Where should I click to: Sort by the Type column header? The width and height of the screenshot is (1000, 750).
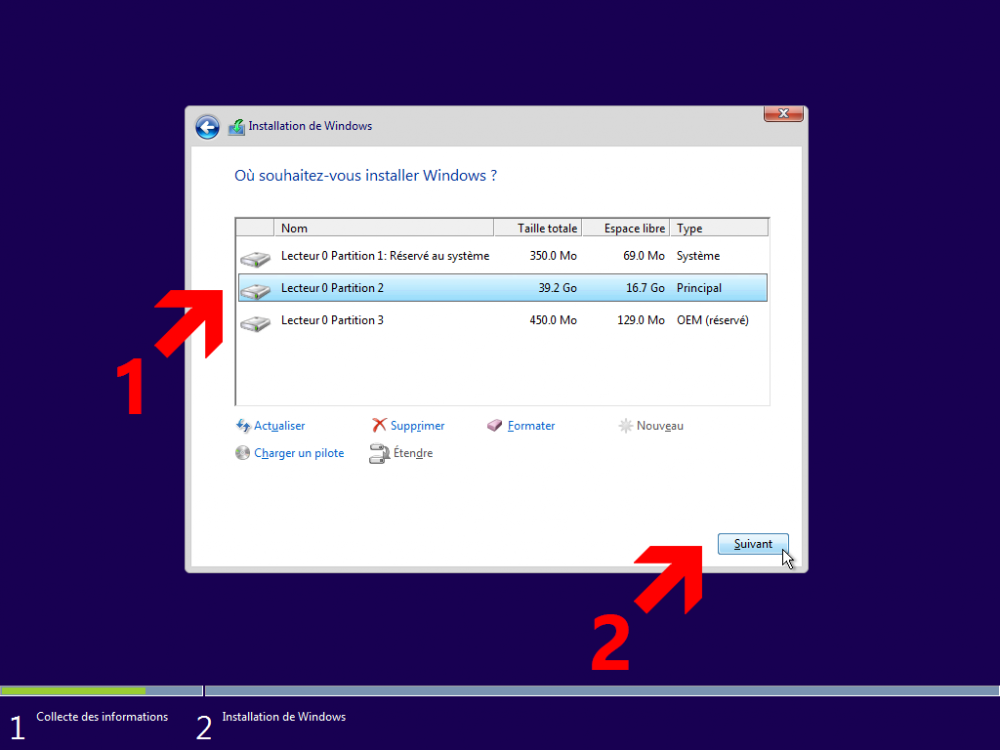click(719, 228)
